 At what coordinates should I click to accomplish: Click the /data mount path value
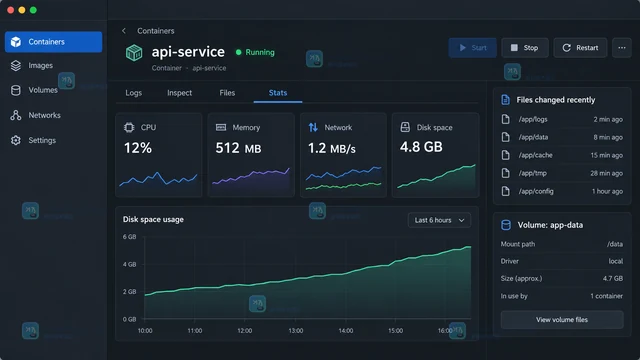615,244
